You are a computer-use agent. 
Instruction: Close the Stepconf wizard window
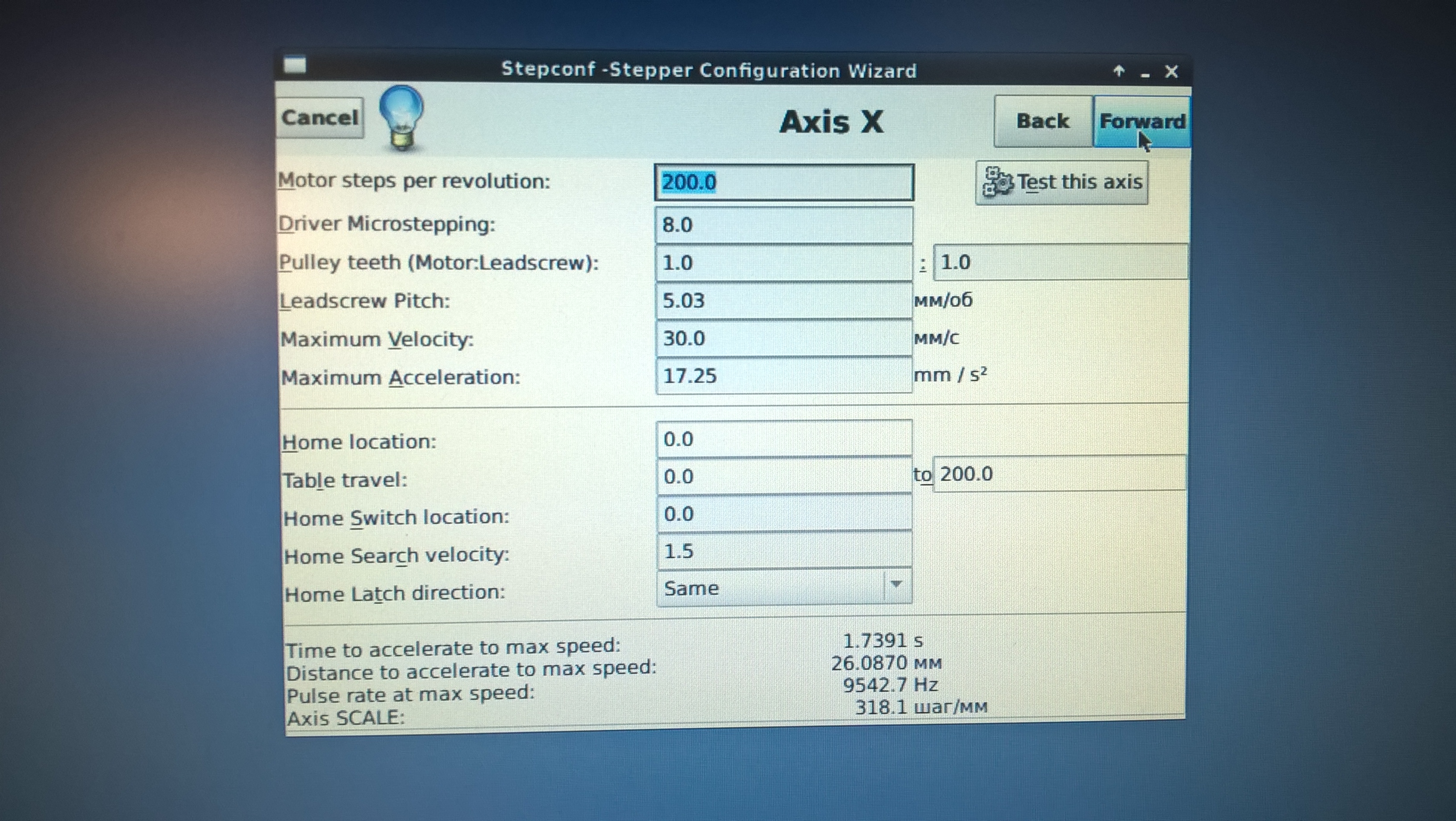coord(1171,72)
